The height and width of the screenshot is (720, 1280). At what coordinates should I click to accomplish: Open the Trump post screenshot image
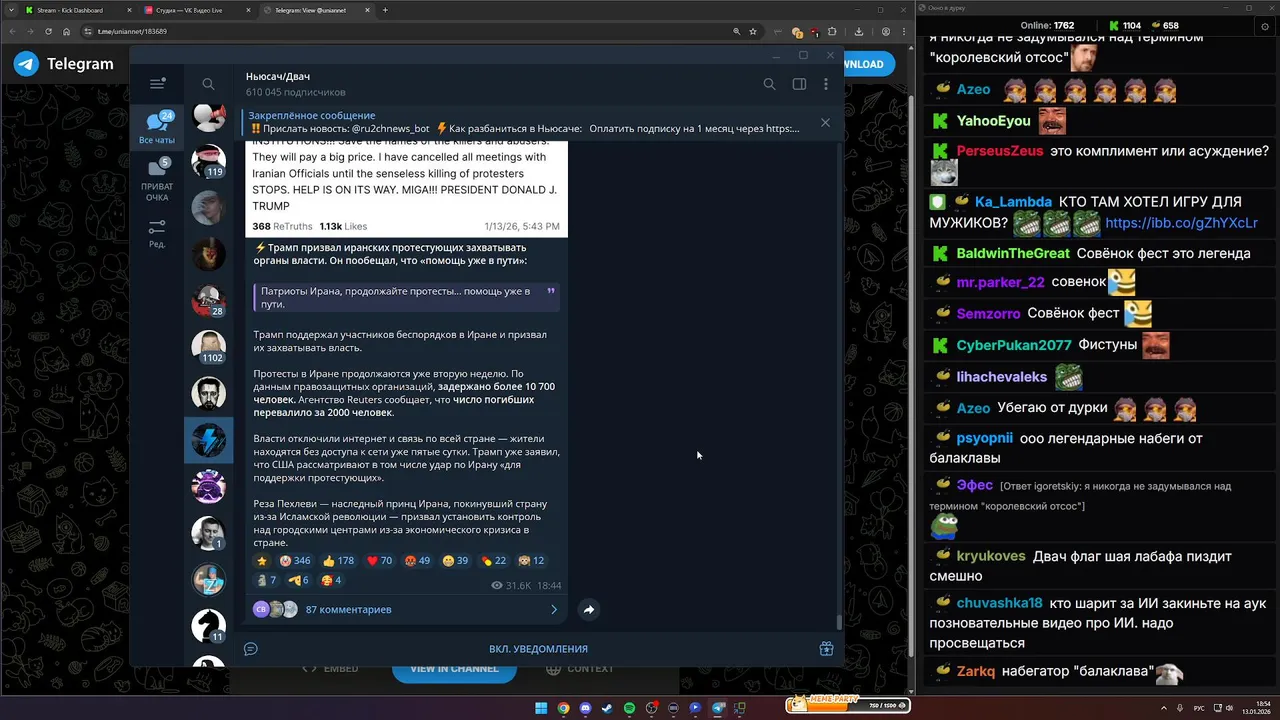tap(406, 188)
